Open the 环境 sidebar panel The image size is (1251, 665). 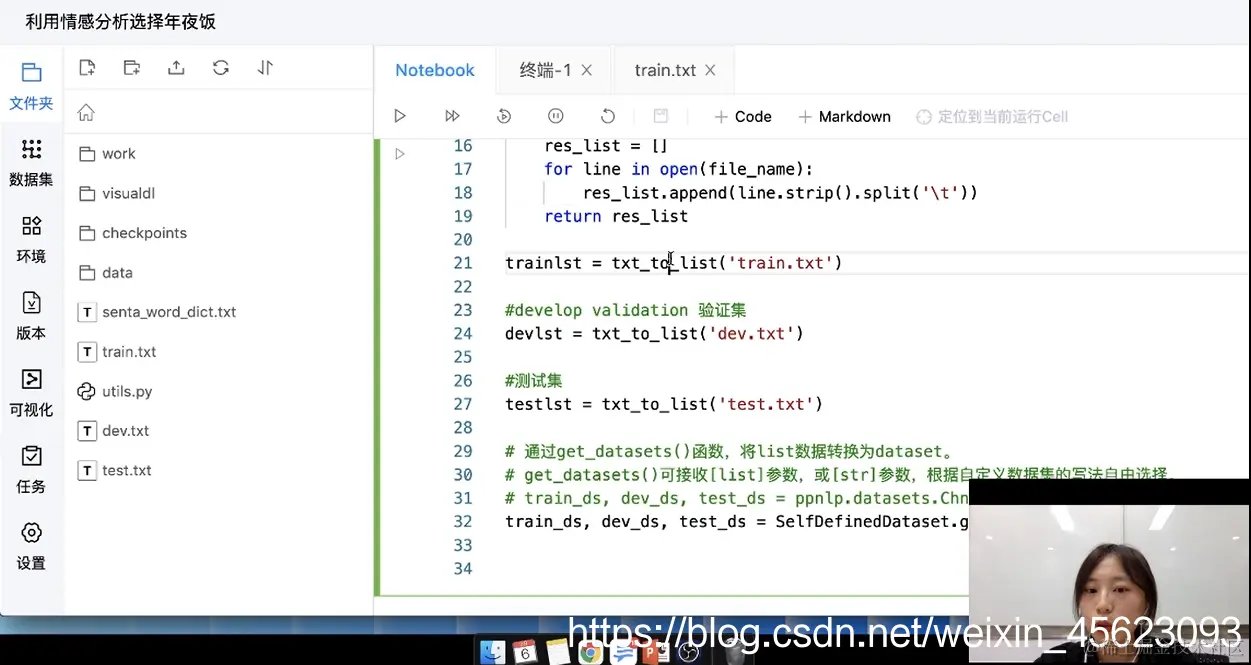click(x=31, y=239)
